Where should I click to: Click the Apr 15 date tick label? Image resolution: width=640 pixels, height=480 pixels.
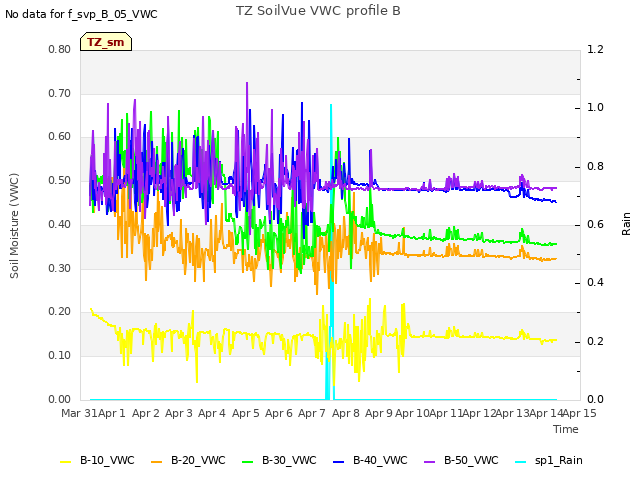[x=580, y=413]
